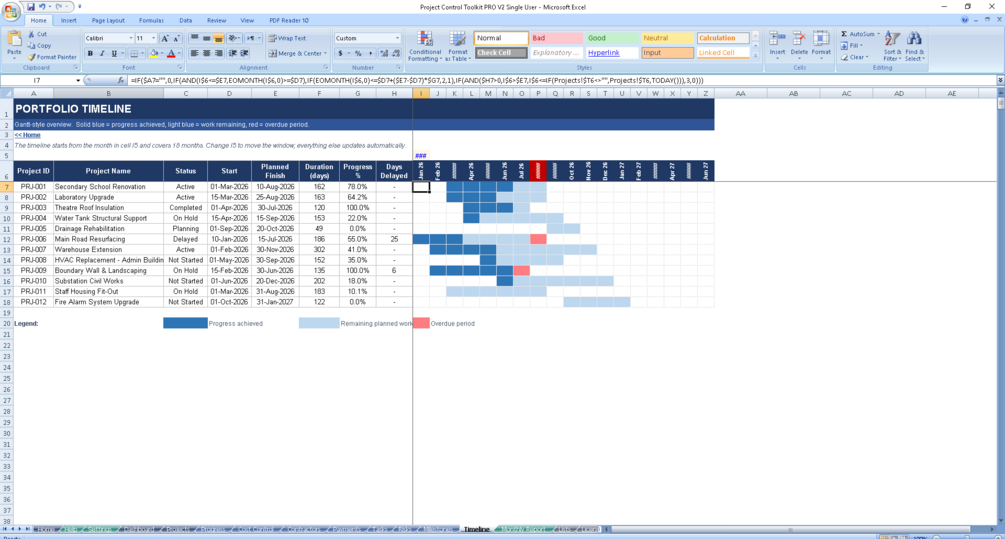
Task: Open Excel Help
Action: tap(965, 20)
